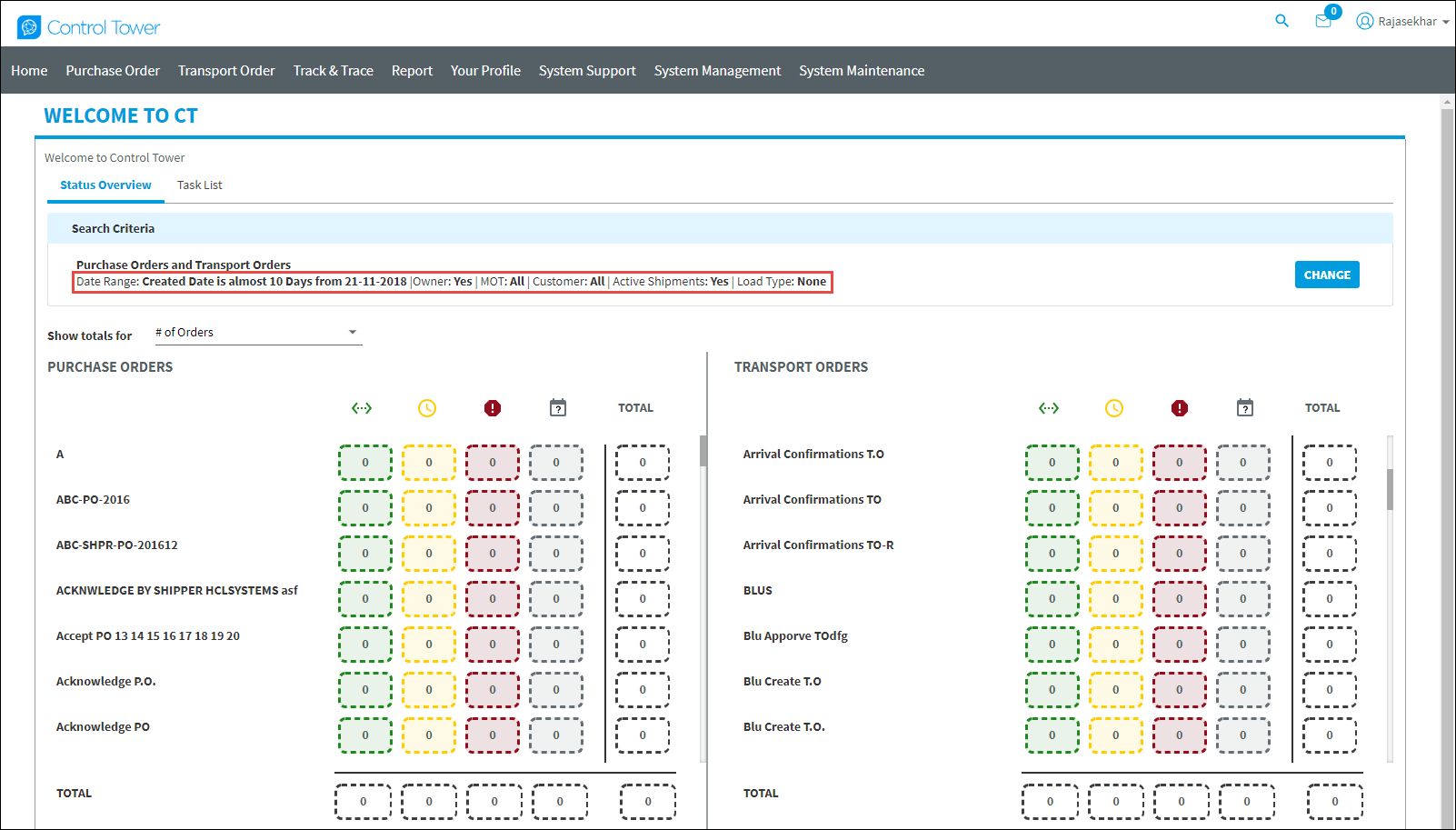Open the mail inbox icon

pyautogui.click(x=1323, y=21)
